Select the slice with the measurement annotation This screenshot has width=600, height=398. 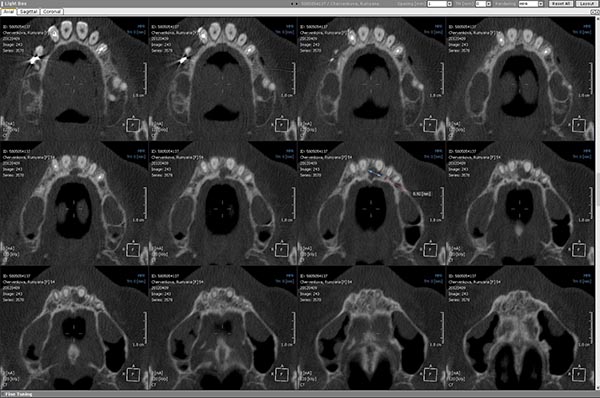371,203
